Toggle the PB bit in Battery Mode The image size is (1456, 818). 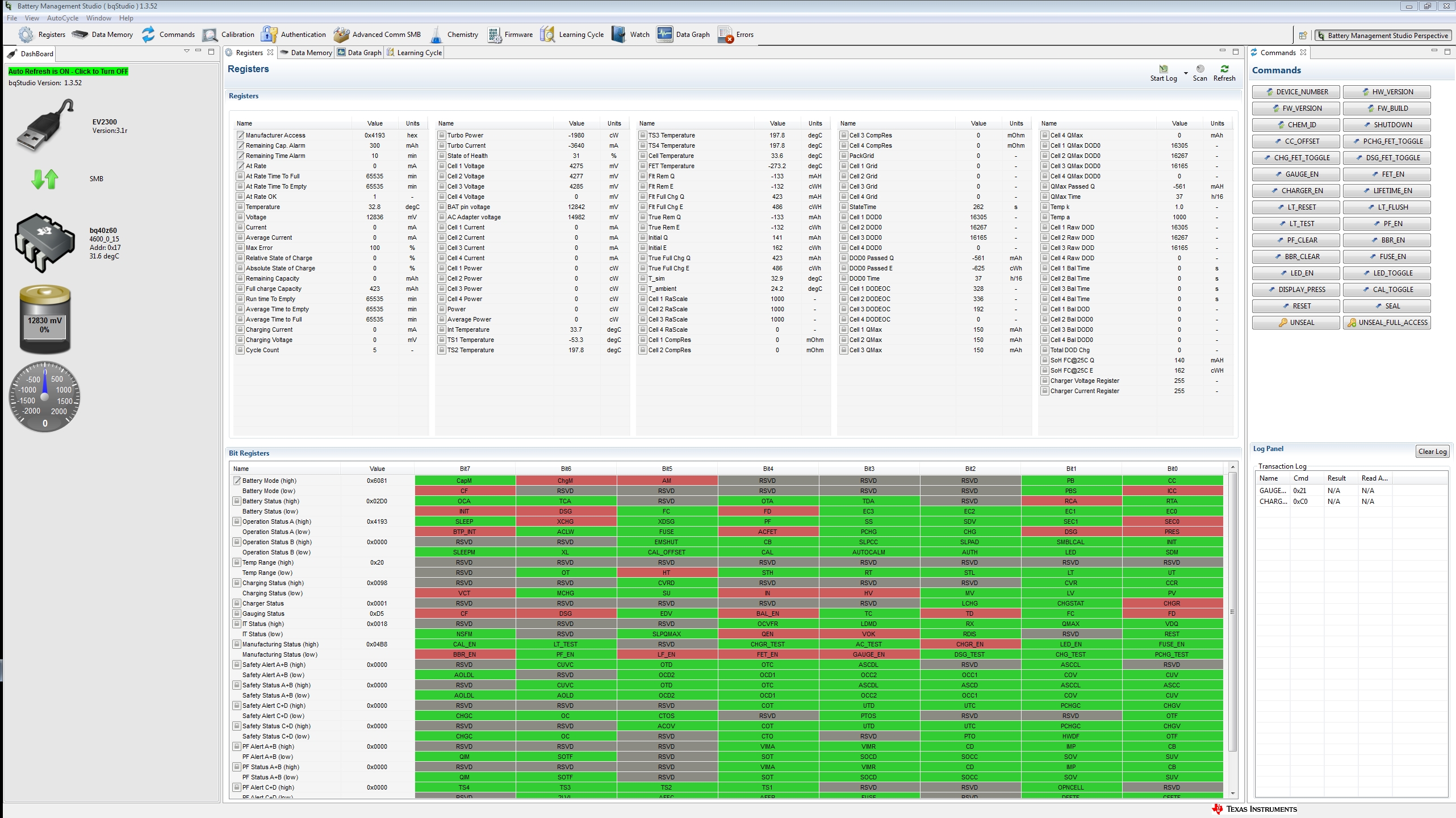click(1071, 481)
